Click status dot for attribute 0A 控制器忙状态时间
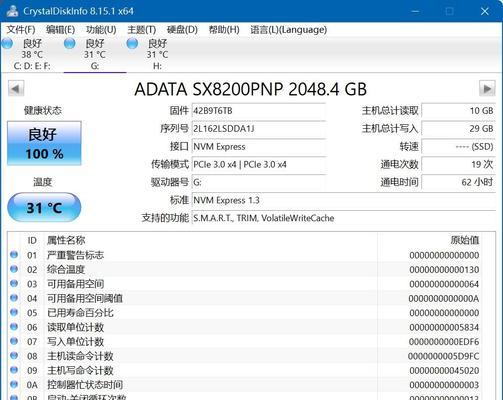This screenshot has height=400, width=503. pos(14,384)
